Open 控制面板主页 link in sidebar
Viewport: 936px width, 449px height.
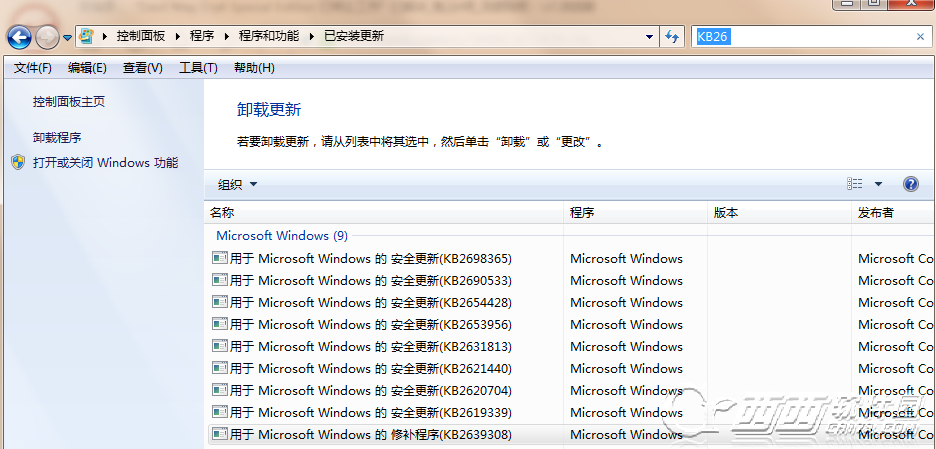[69, 102]
